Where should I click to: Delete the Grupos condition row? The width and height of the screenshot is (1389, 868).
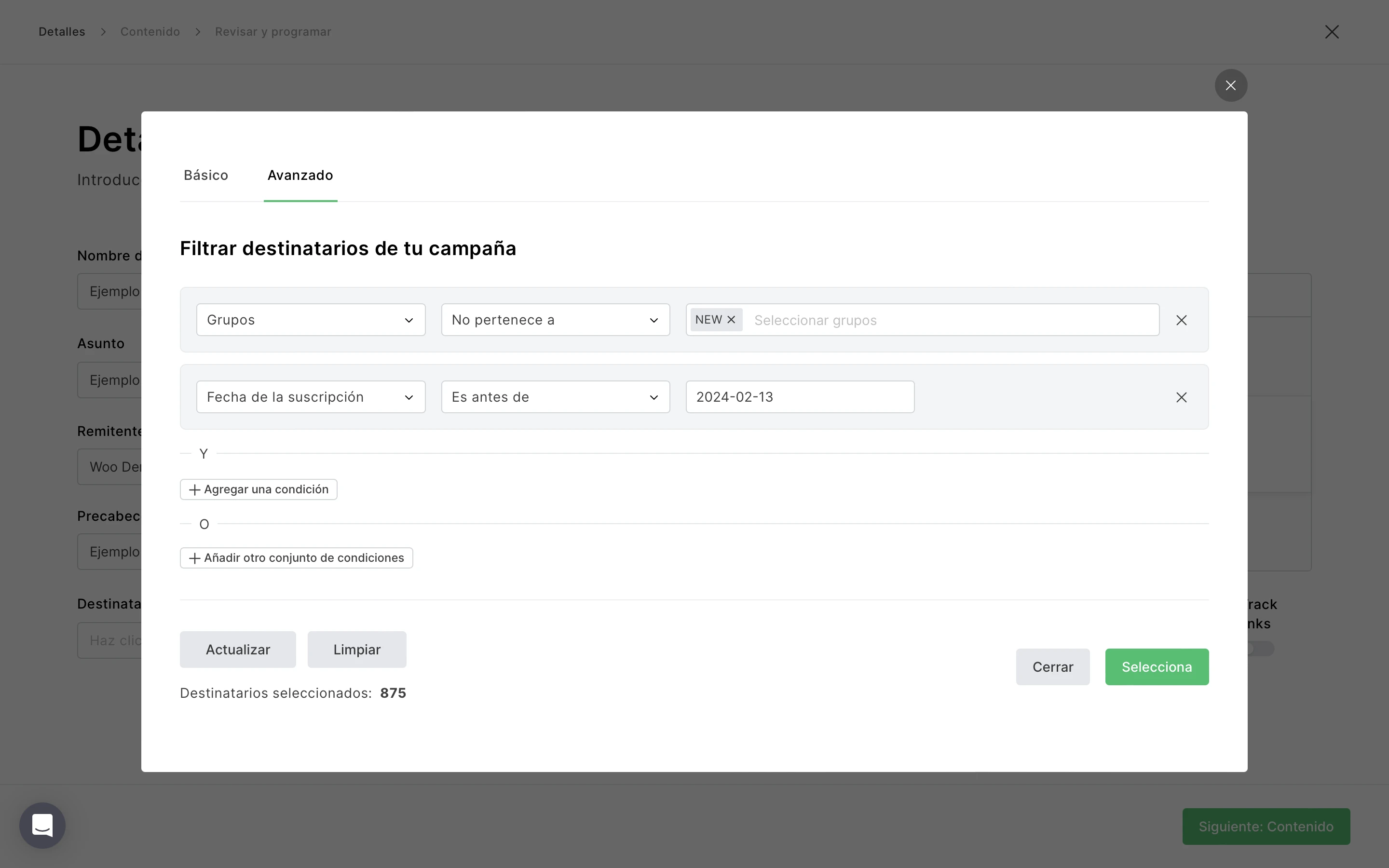pos(1181,320)
